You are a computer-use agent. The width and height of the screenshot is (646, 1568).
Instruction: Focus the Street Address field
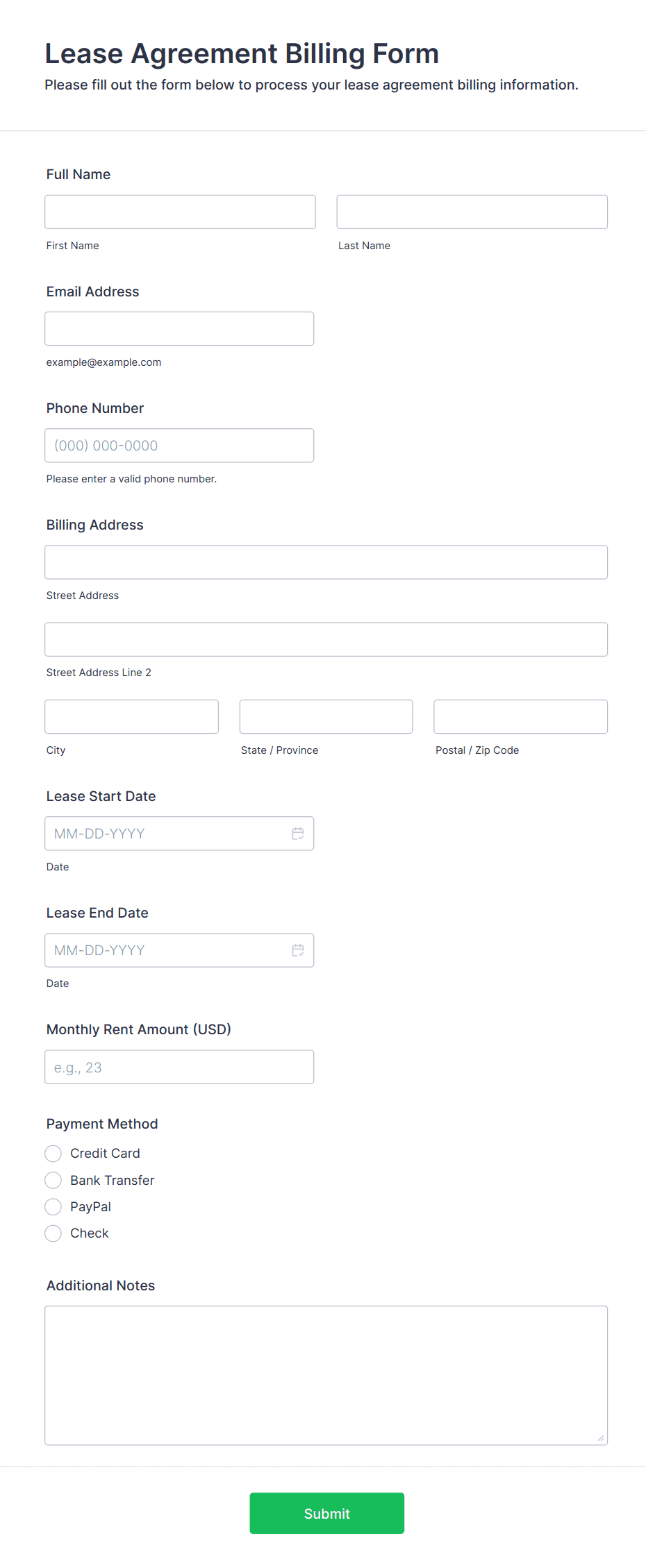click(x=326, y=562)
